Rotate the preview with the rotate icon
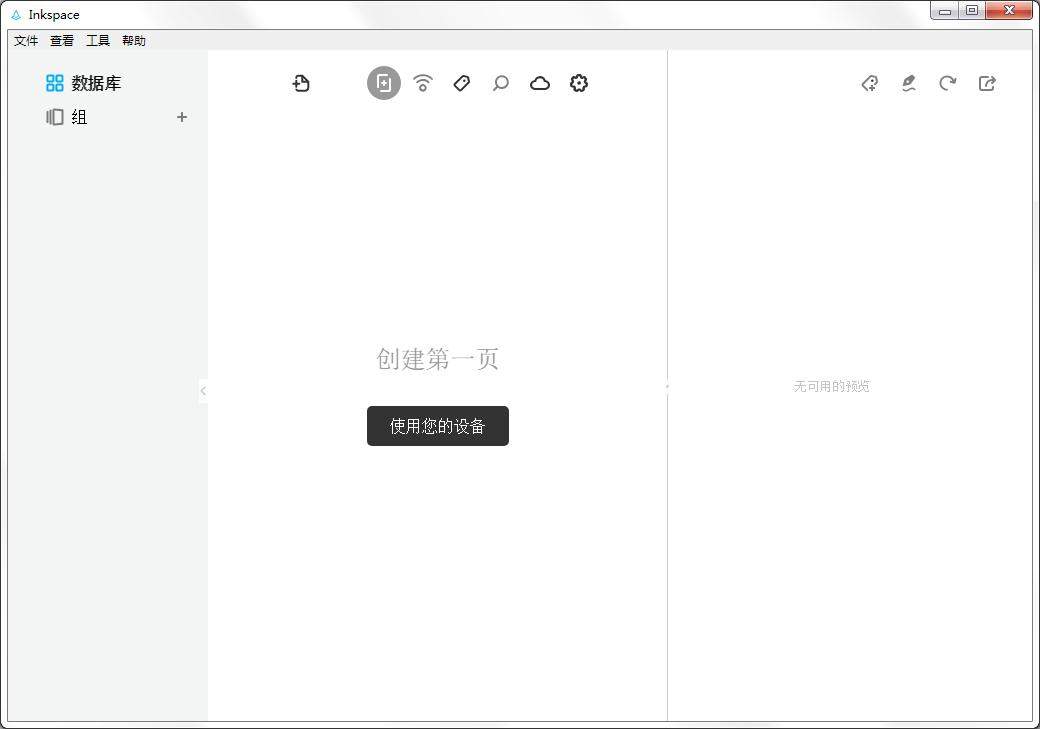The height and width of the screenshot is (729, 1040). tap(947, 83)
